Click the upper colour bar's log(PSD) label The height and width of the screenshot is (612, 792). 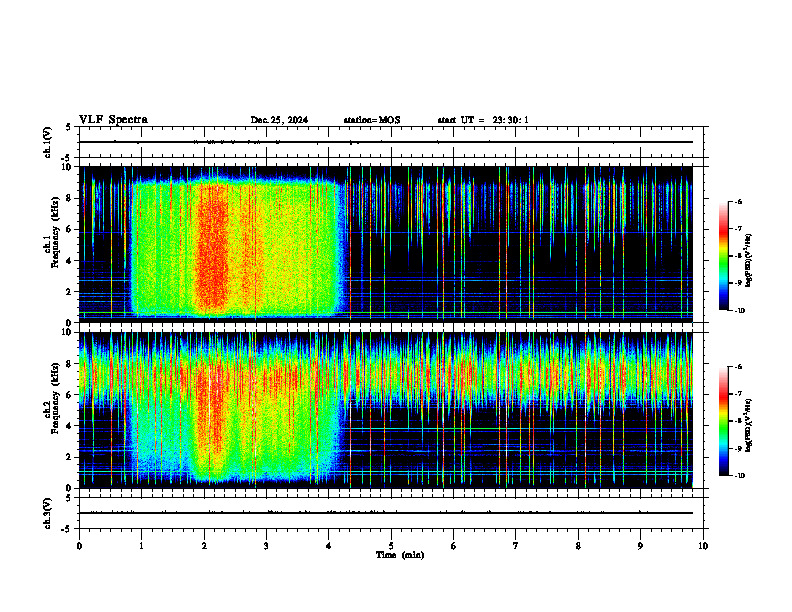[x=749, y=260]
